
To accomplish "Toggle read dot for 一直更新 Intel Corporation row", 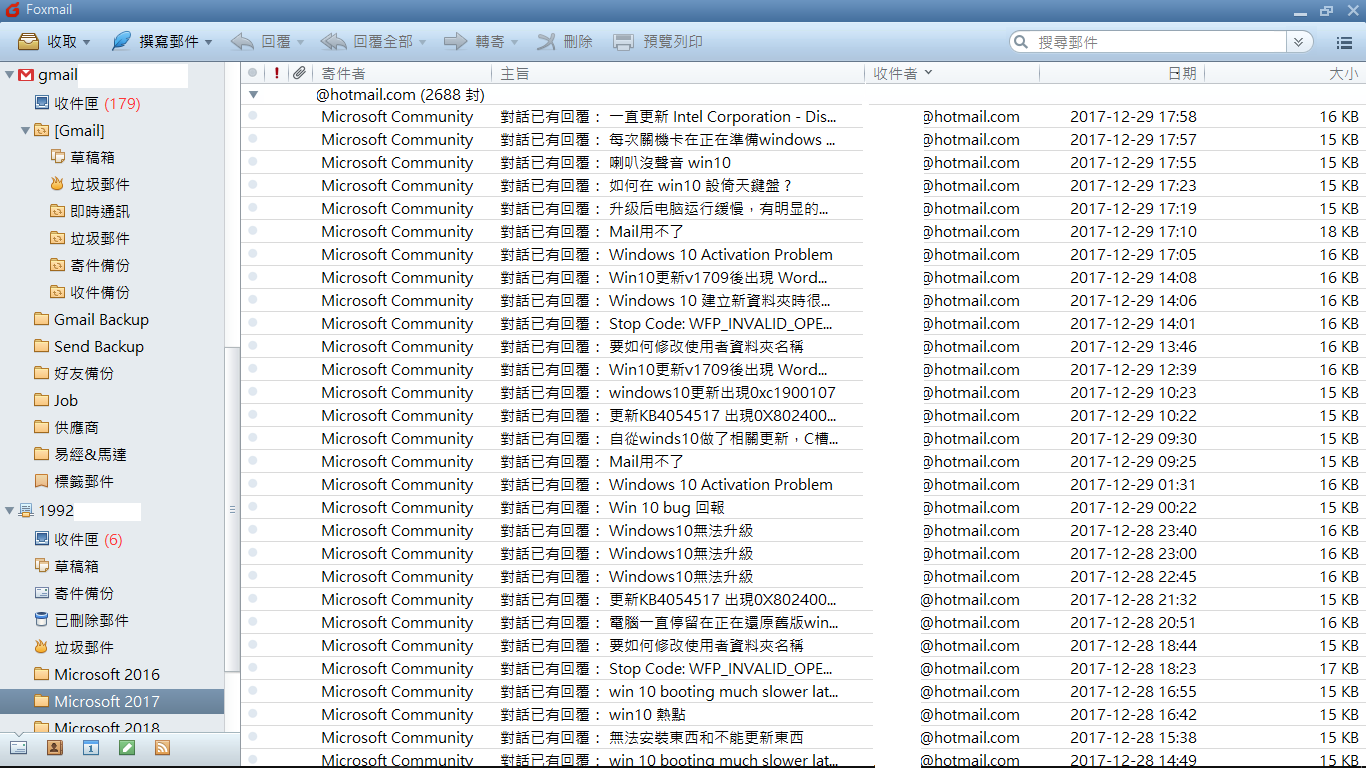I will [x=253, y=116].
